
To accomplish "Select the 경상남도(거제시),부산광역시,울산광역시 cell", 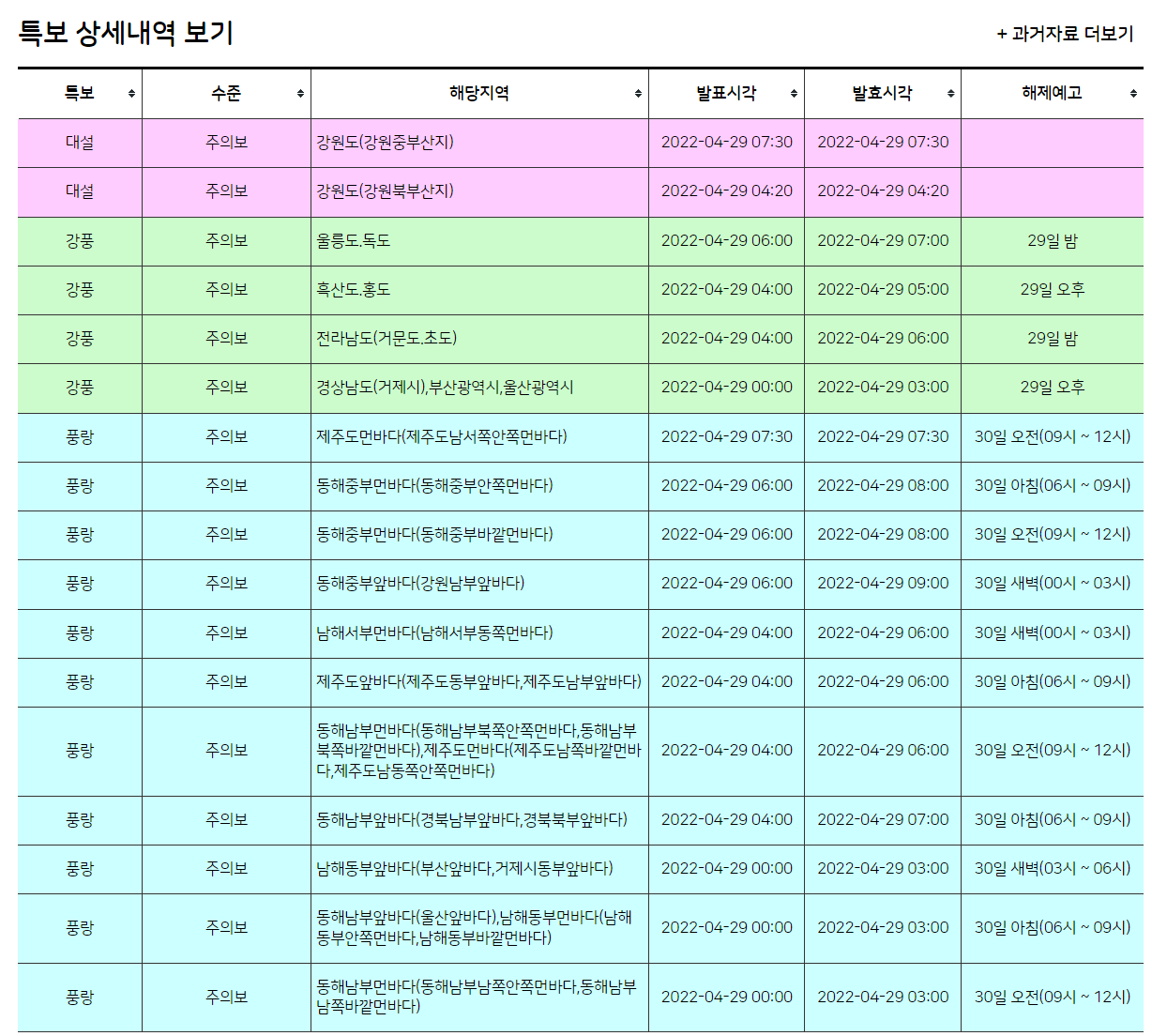I will 479,388.
